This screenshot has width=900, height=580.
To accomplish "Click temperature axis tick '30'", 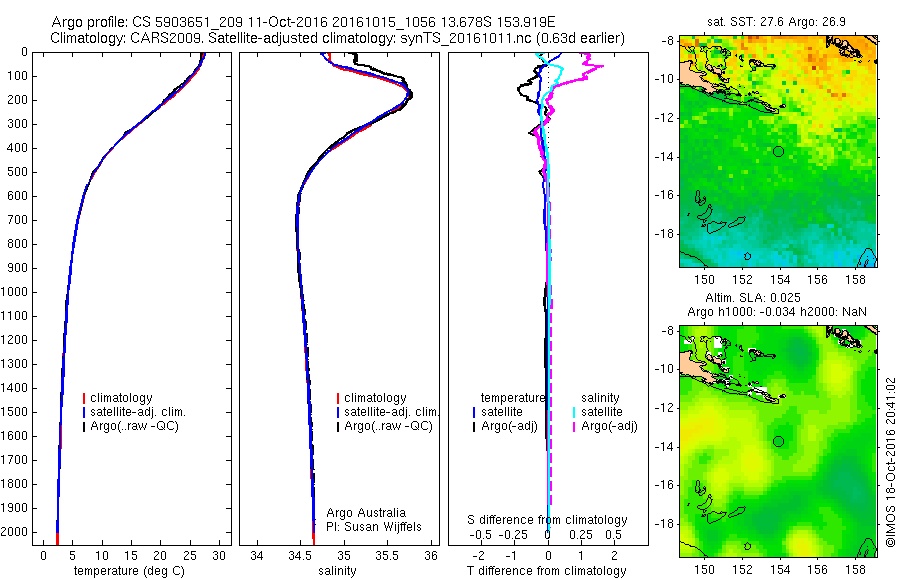I will coord(219,555).
